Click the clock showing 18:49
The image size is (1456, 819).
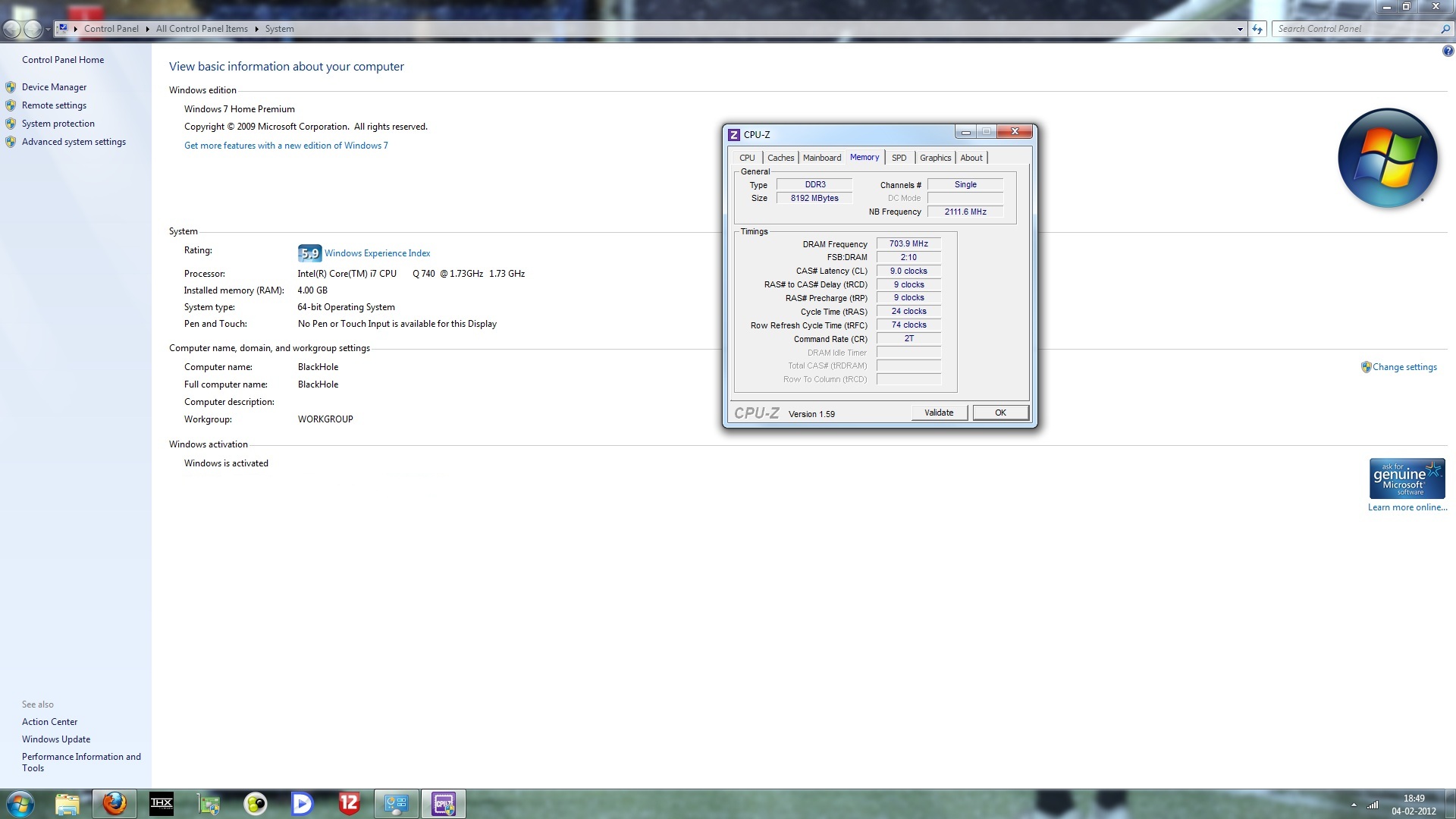[x=1414, y=799]
